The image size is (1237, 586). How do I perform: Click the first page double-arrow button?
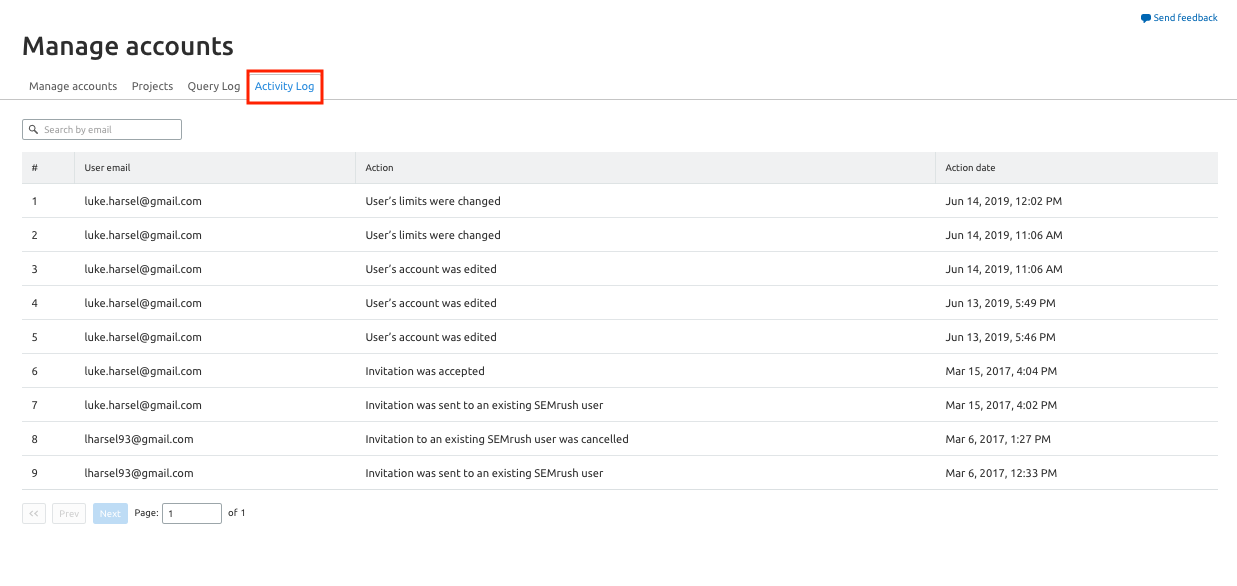[34, 513]
